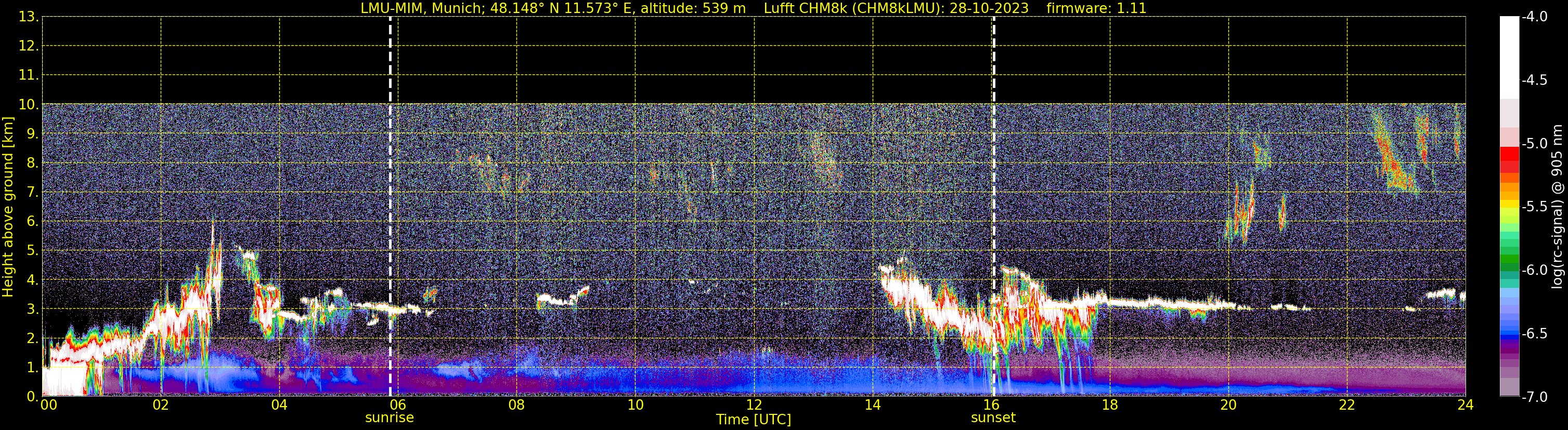Image resolution: width=1568 pixels, height=430 pixels.
Task: Click the height axis tick label '9.'
Action: 33,134
